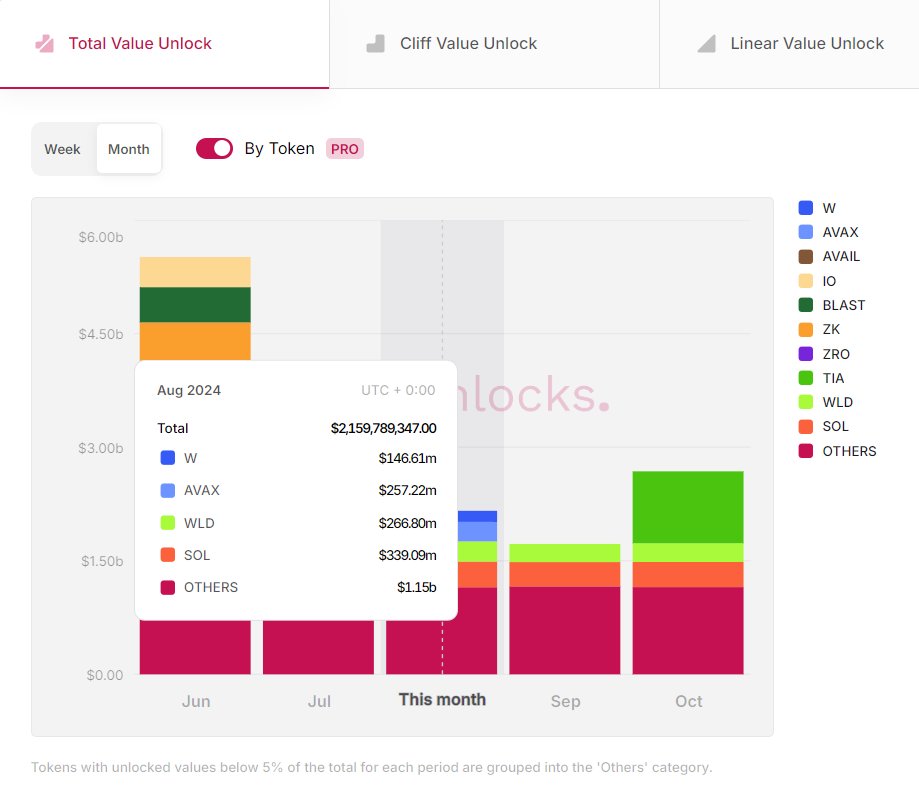The width and height of the screenshot is (919, 790).
Task: Click the green TIA segment in October bar
Action: click(x=688, y=506)
